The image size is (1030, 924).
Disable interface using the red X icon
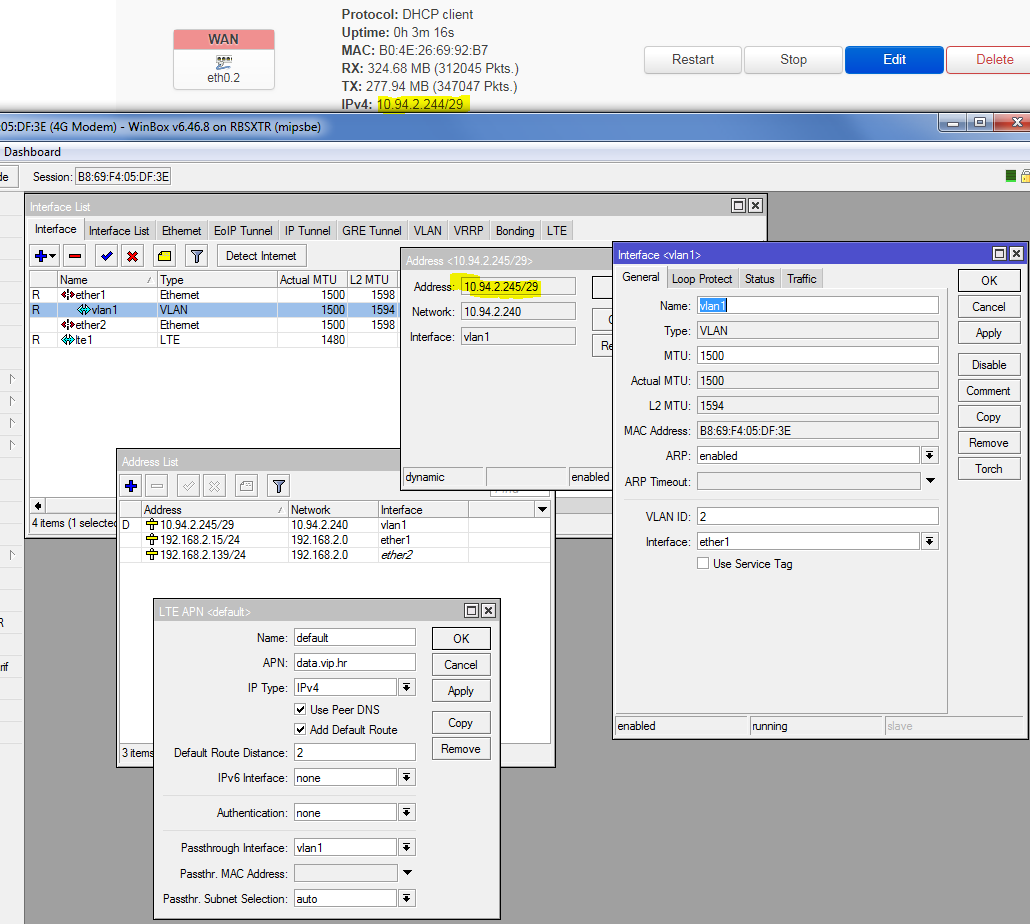coord(132,255)
